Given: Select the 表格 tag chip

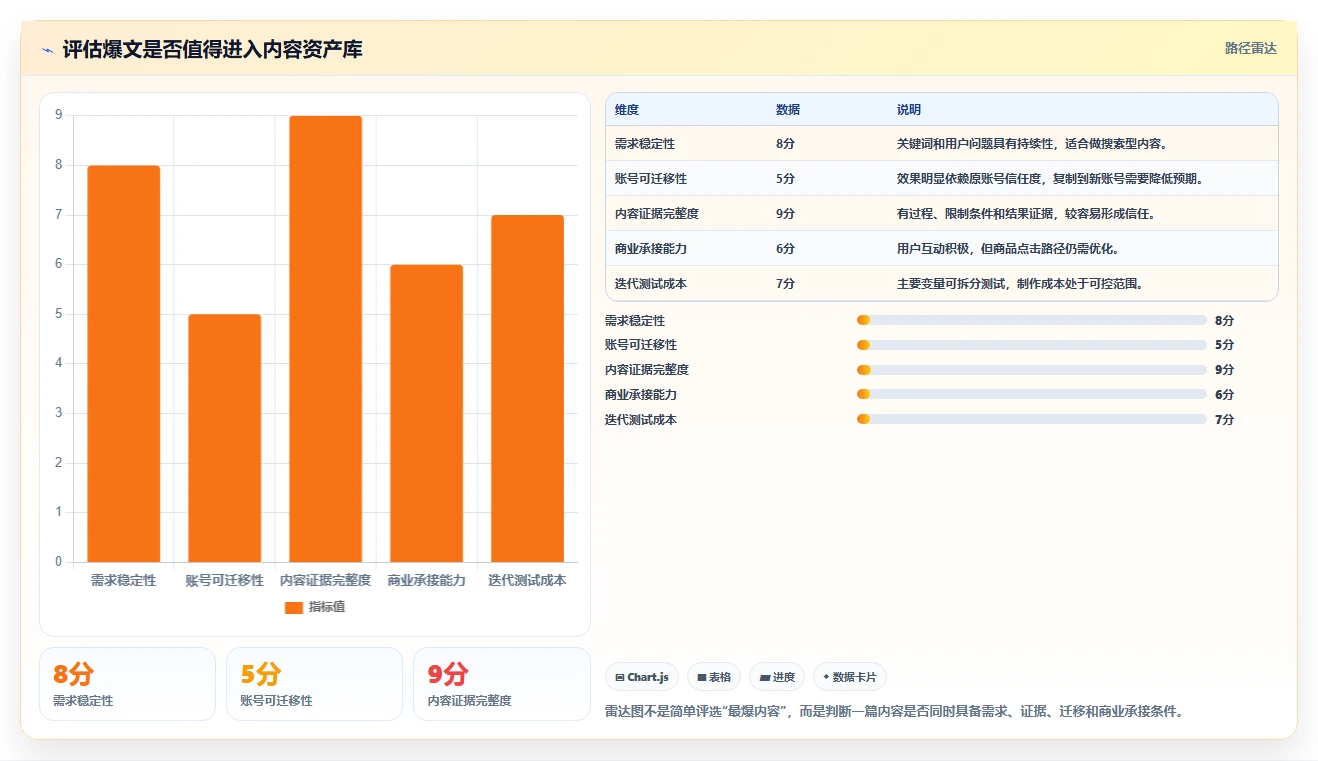Looking at the screenshot, I should click(x=714, y=677).
